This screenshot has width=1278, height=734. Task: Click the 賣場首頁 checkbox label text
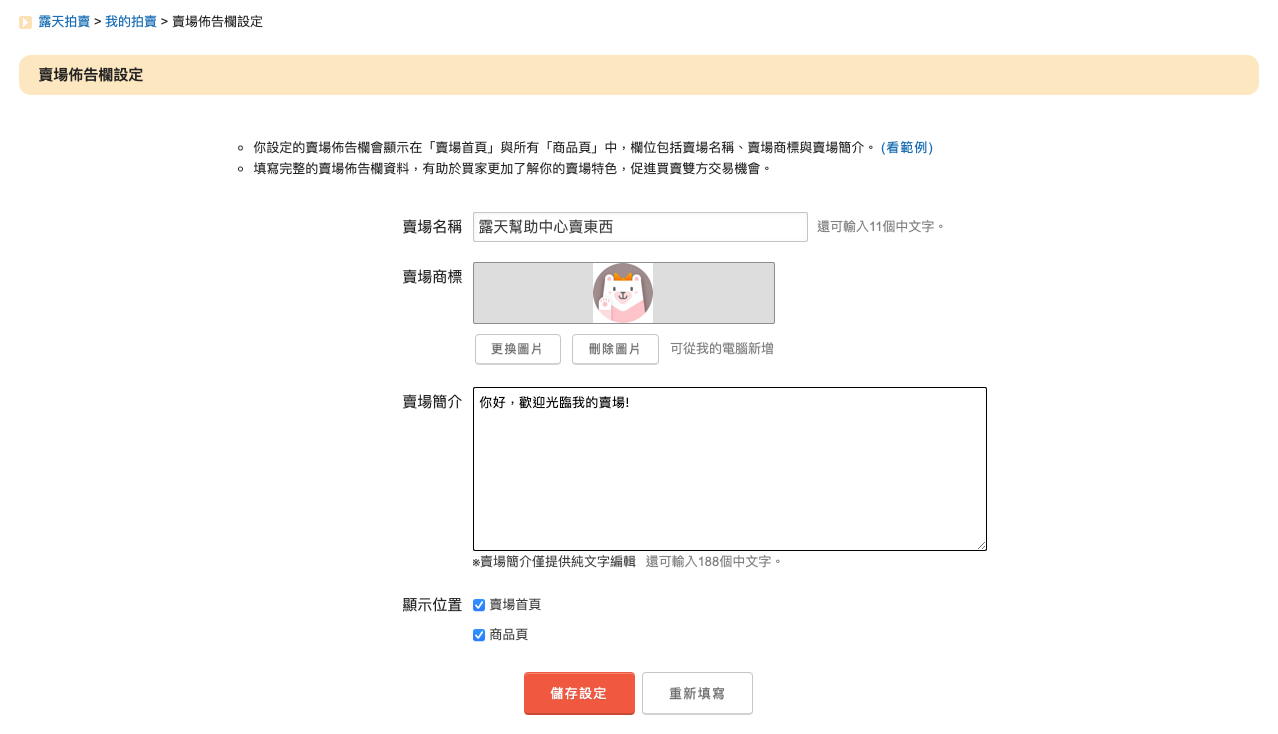pos(515,605)
